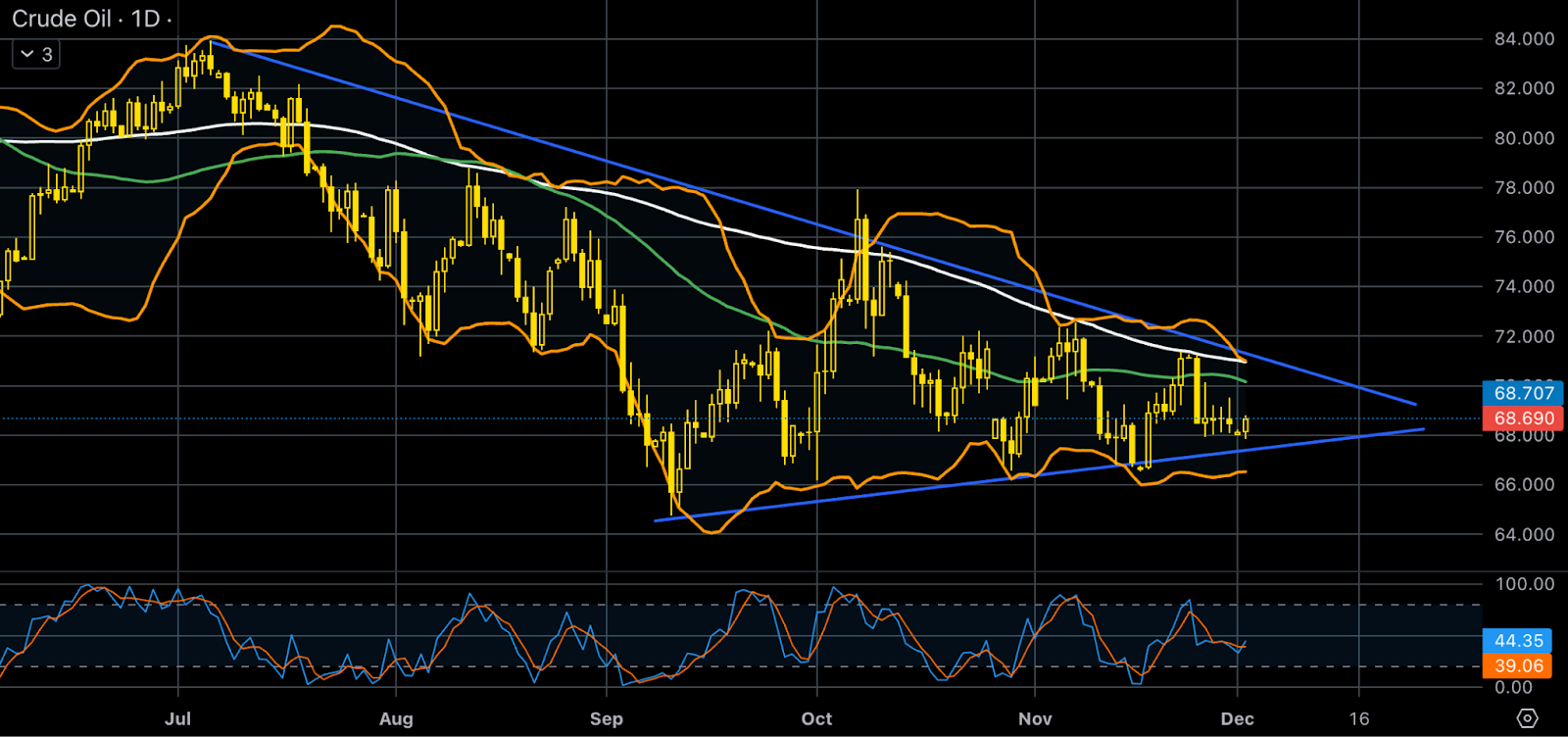1568x737 pixels.
Task: Click the Jul label on time axis
Action: [177, 718]
